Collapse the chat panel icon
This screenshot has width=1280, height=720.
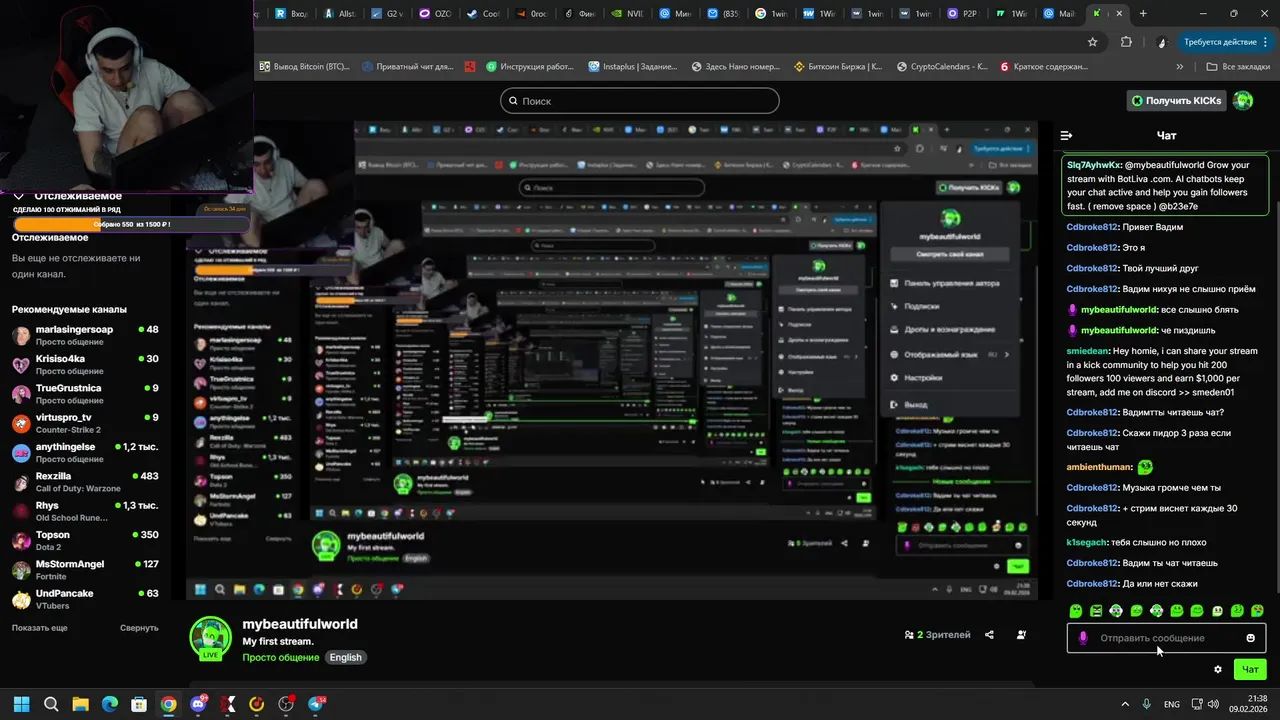[x=1066, y=135]
